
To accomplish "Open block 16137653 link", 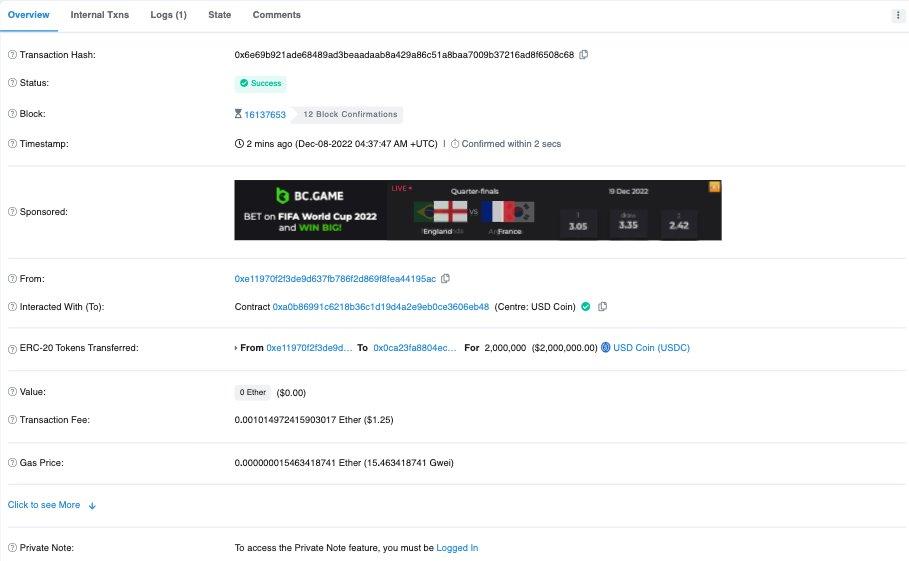I will [x=265, y=115].
